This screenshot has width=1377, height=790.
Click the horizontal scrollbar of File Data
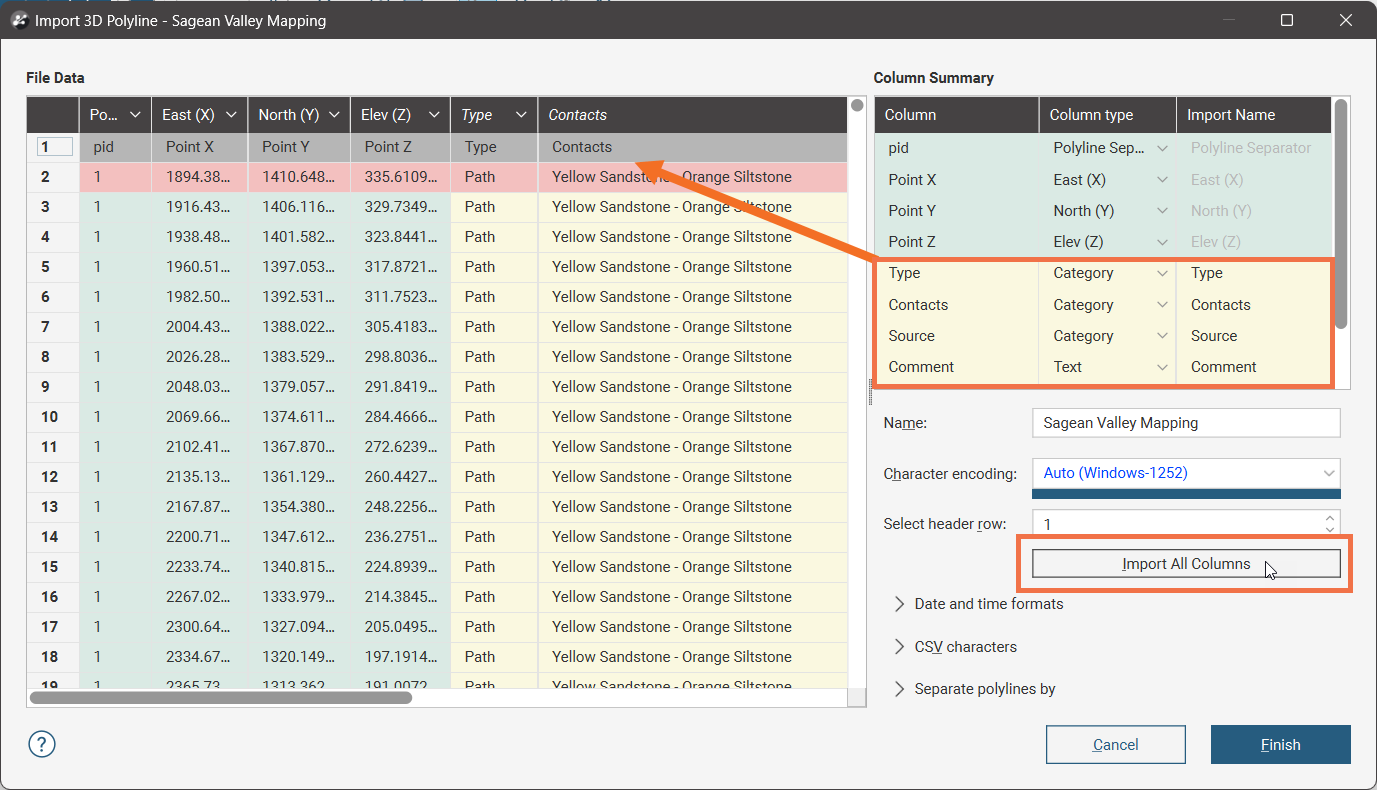tap(221, 698)
